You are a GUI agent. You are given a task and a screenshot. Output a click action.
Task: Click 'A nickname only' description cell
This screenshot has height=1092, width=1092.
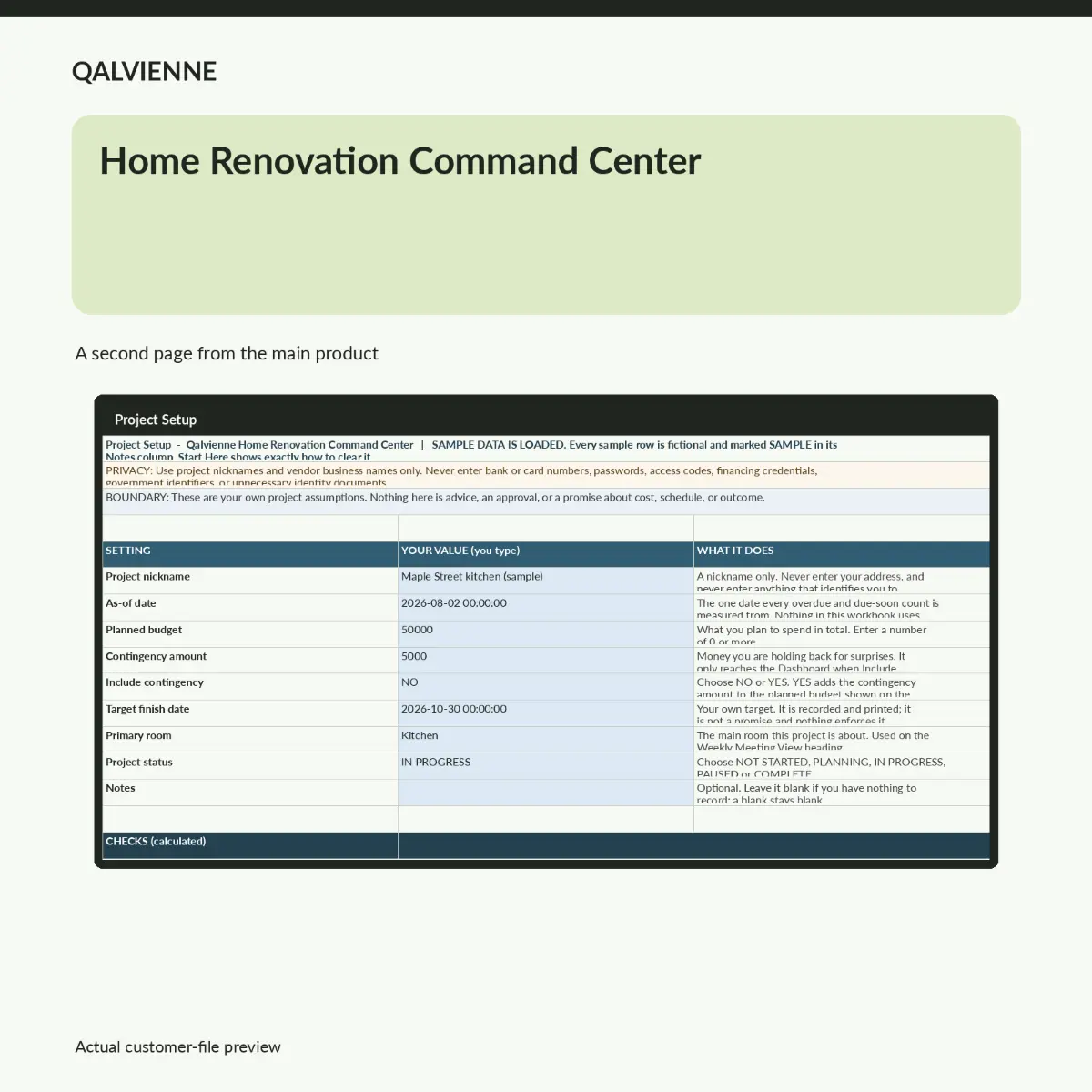click(x=842, y=581)
